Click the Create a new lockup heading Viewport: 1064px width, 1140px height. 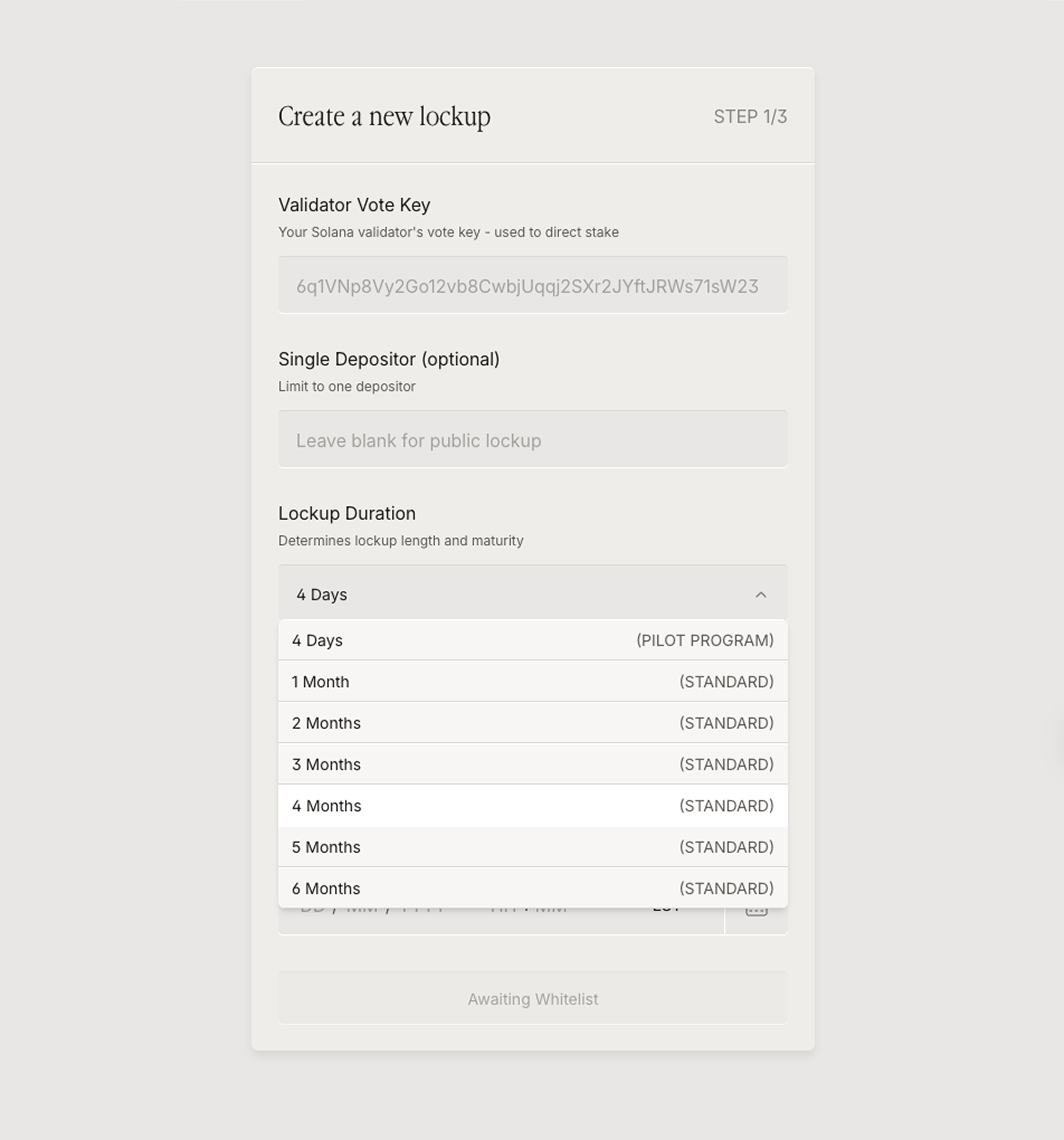384,116
